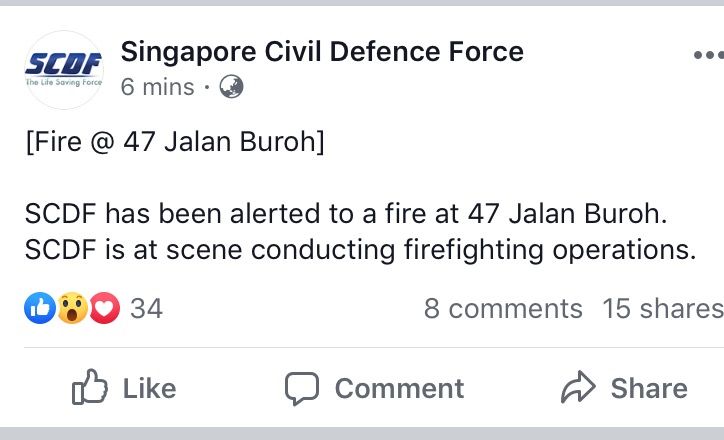Screen dimensions: 724x440
Task: Click the '[Fire @ 47 Jalan Buroh]' headline
Action: [174, 143]
